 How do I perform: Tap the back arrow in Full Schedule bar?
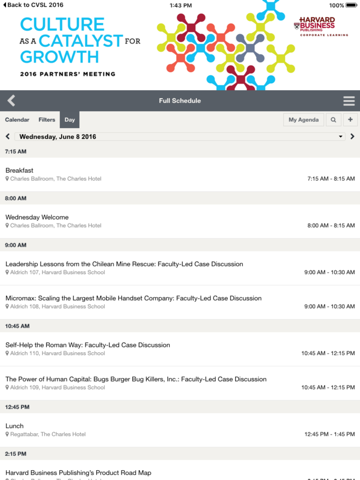[x=11, y=100]
